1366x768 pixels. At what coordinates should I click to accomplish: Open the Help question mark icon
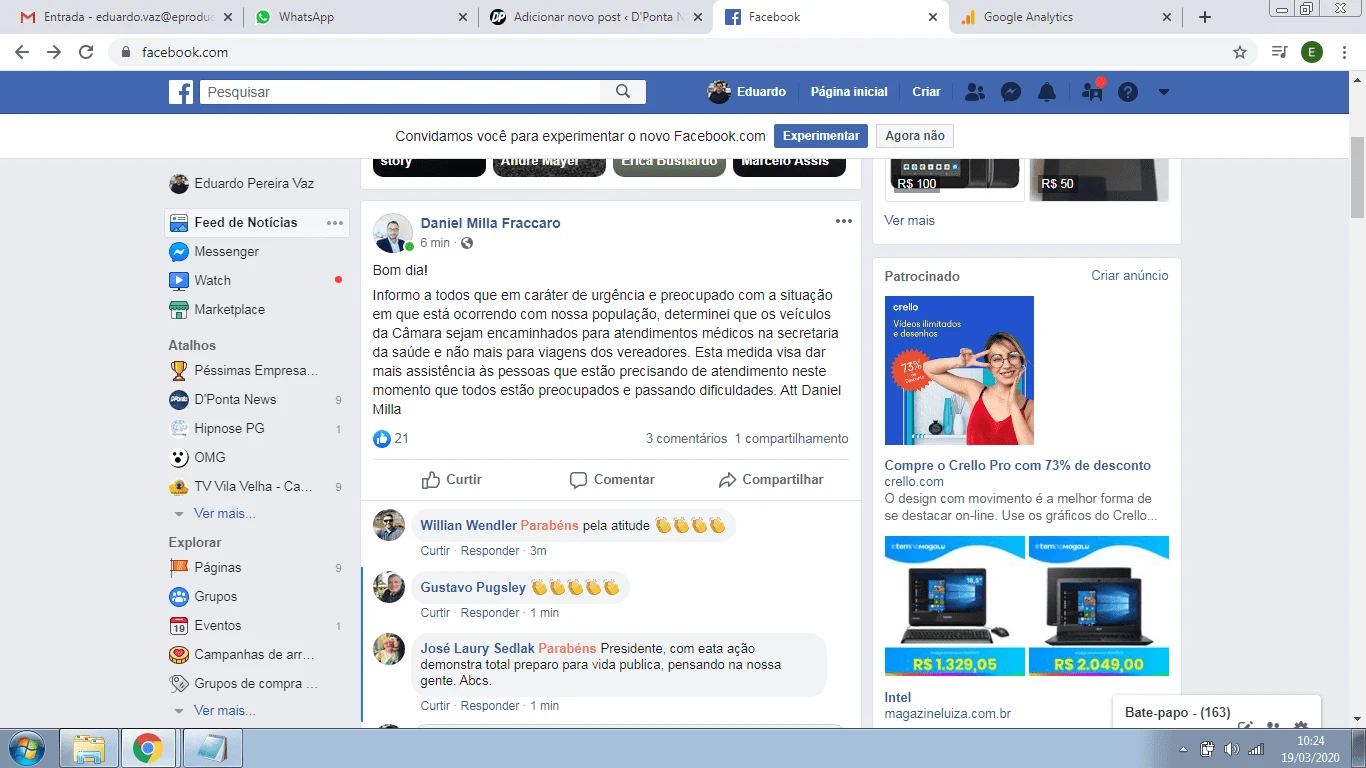tap(1128, 92)
